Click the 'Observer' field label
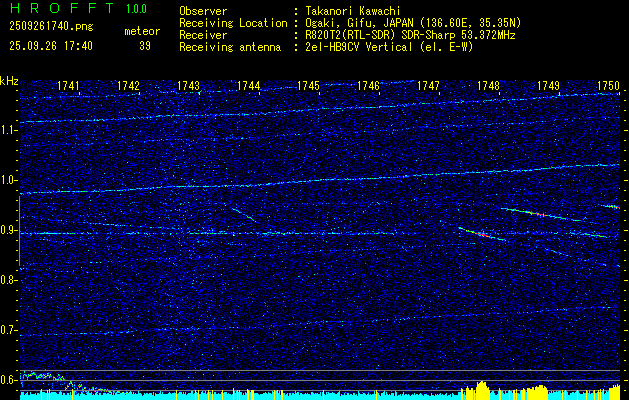The height and width of the screenshot is (400, 629). click(x=203, y=11)
